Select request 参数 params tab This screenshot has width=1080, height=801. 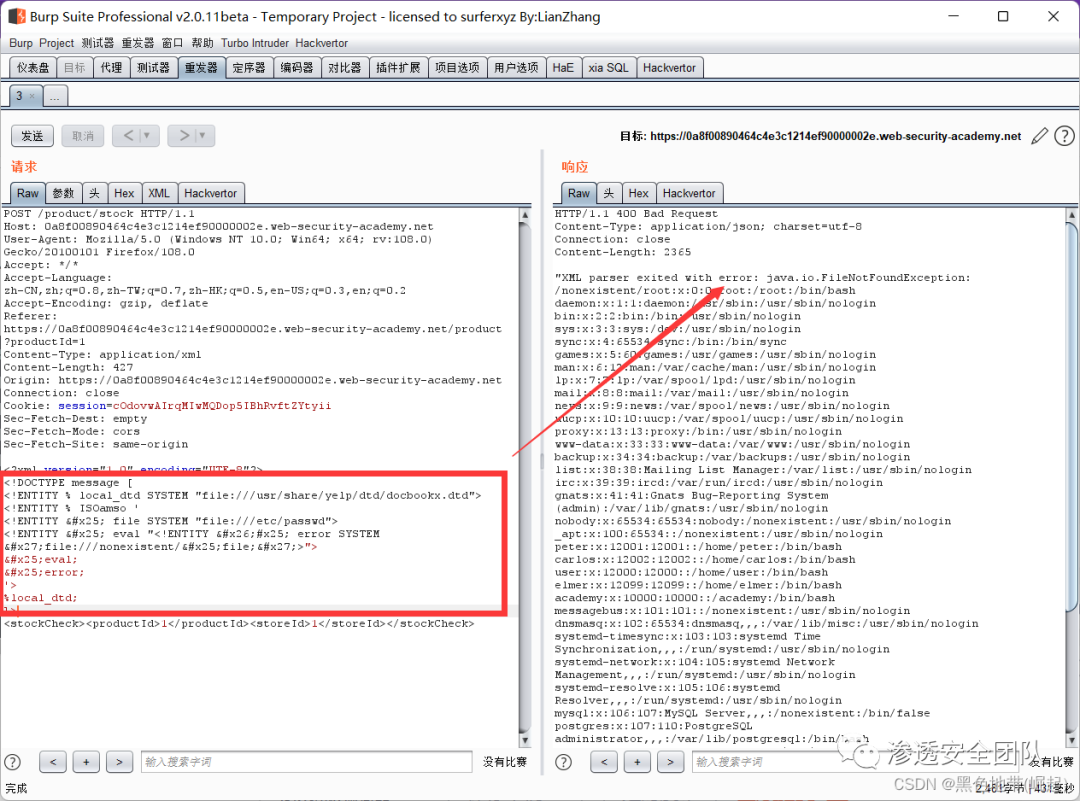point(63,194)
